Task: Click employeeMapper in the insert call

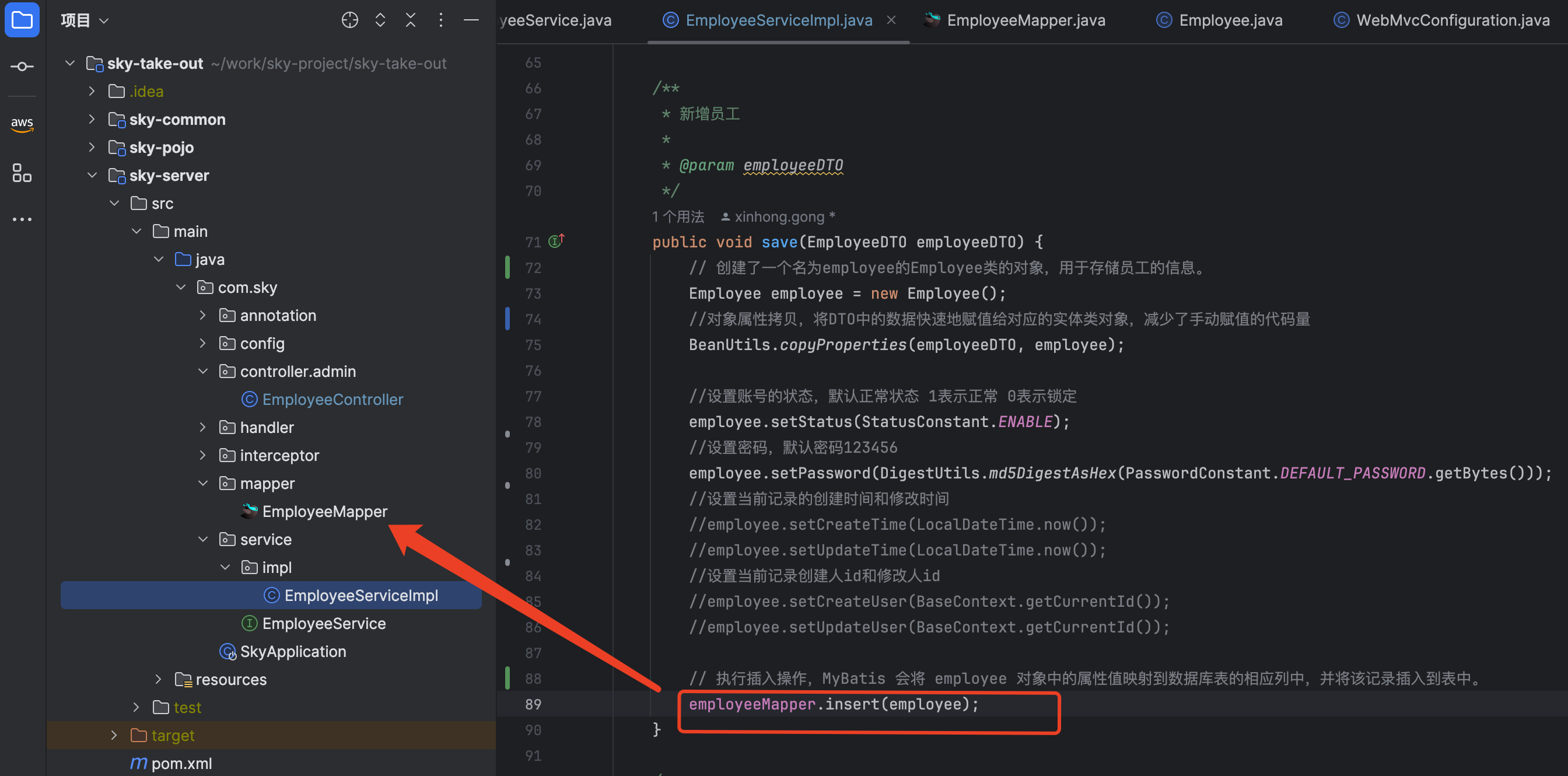Action: pyautogui.click(x=752, y=704)
